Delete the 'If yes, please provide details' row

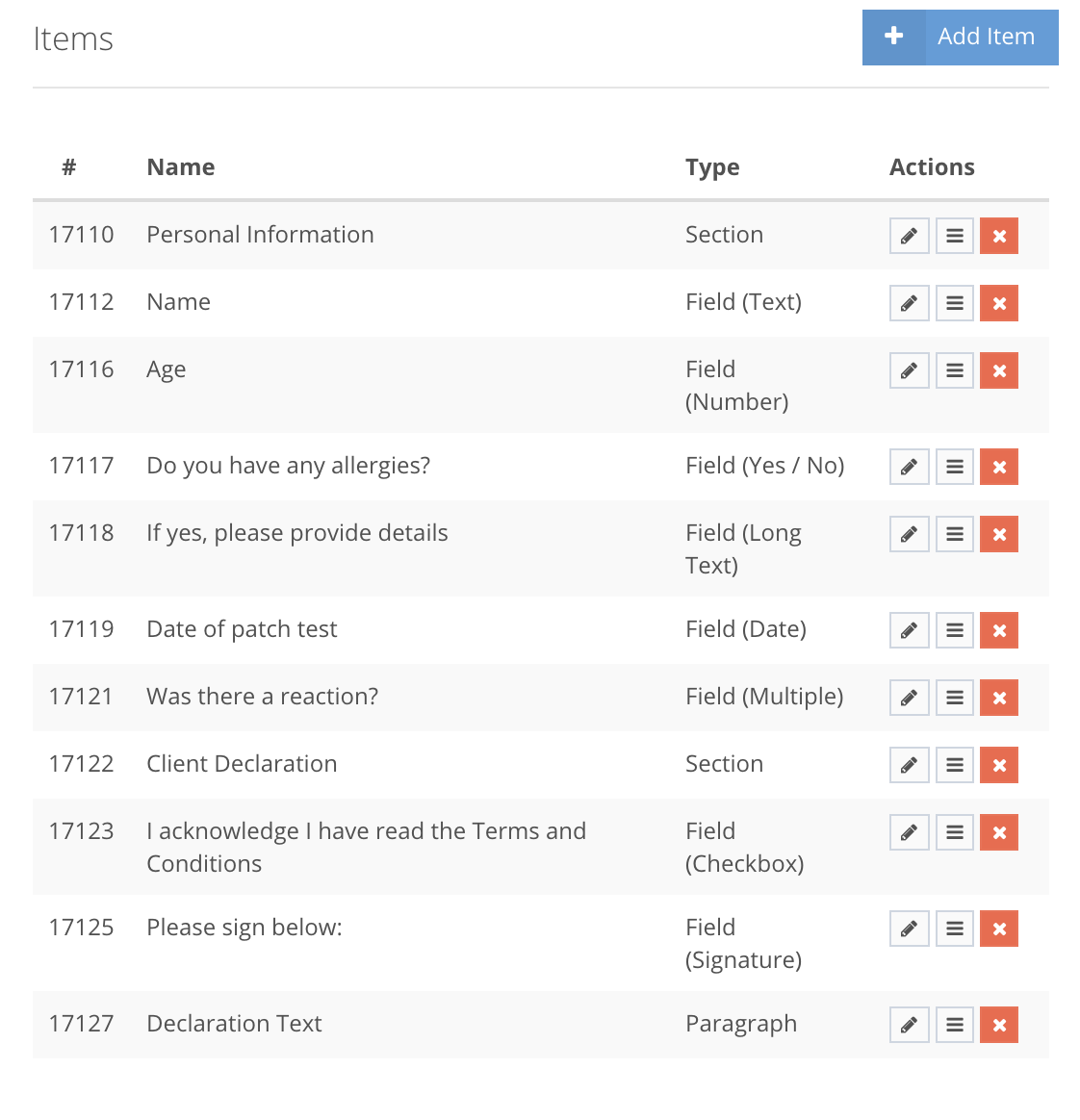[x=999, y=534]
